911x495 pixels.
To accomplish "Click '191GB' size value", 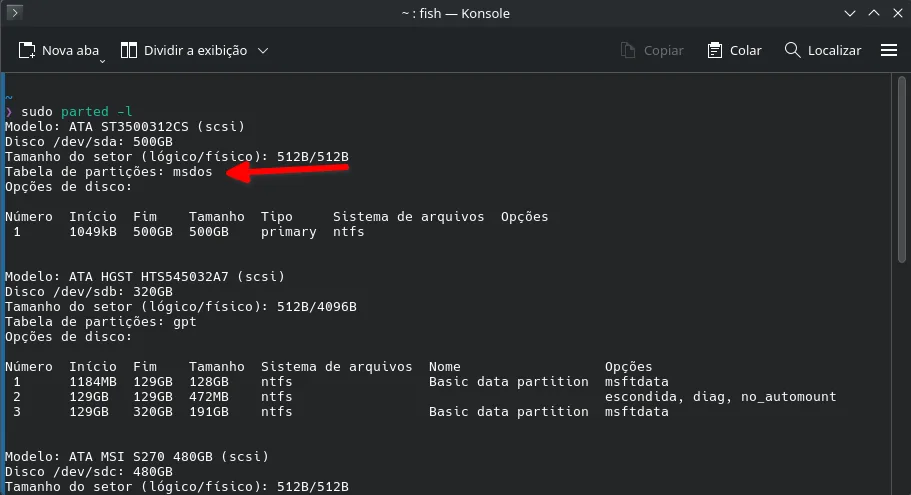I will click(x=209, y=412).
